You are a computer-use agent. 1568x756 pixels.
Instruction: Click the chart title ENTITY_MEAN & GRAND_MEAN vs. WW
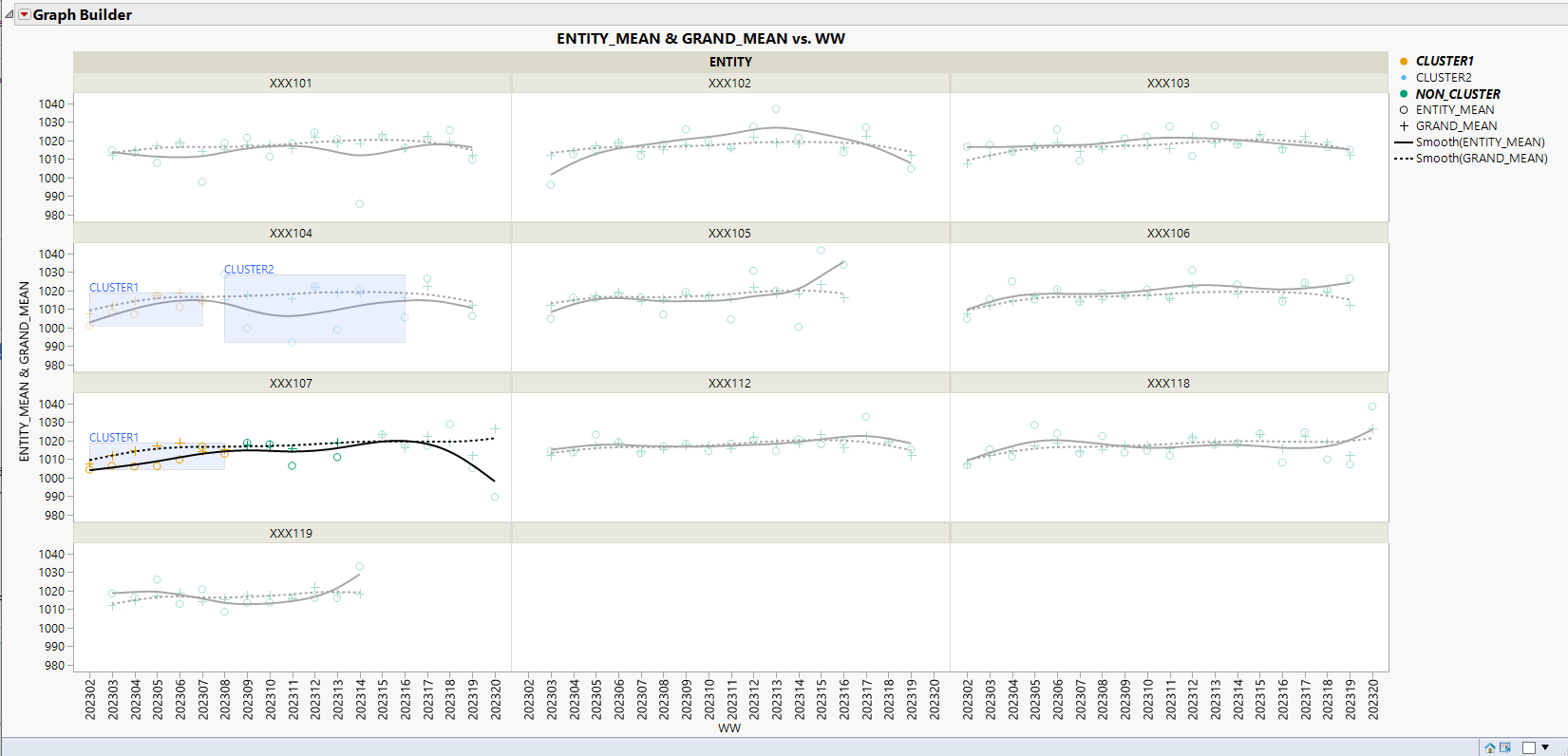click(701, 39)
